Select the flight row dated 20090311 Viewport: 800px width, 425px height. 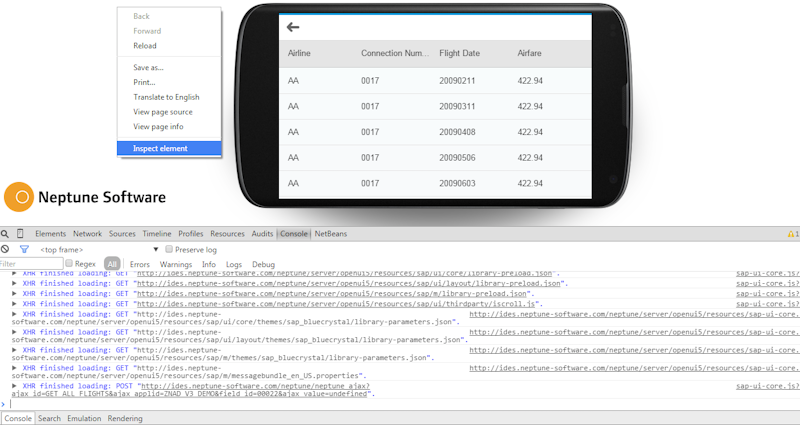435,106
